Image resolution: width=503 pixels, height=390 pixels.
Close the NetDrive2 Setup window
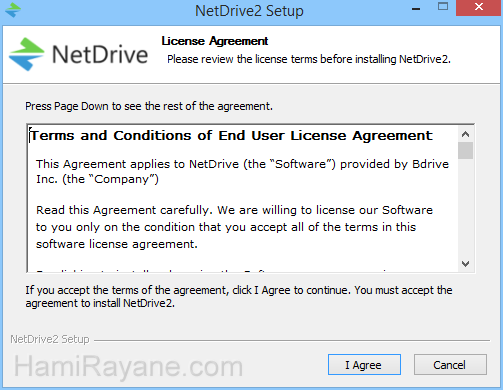[x=479, y=8]
